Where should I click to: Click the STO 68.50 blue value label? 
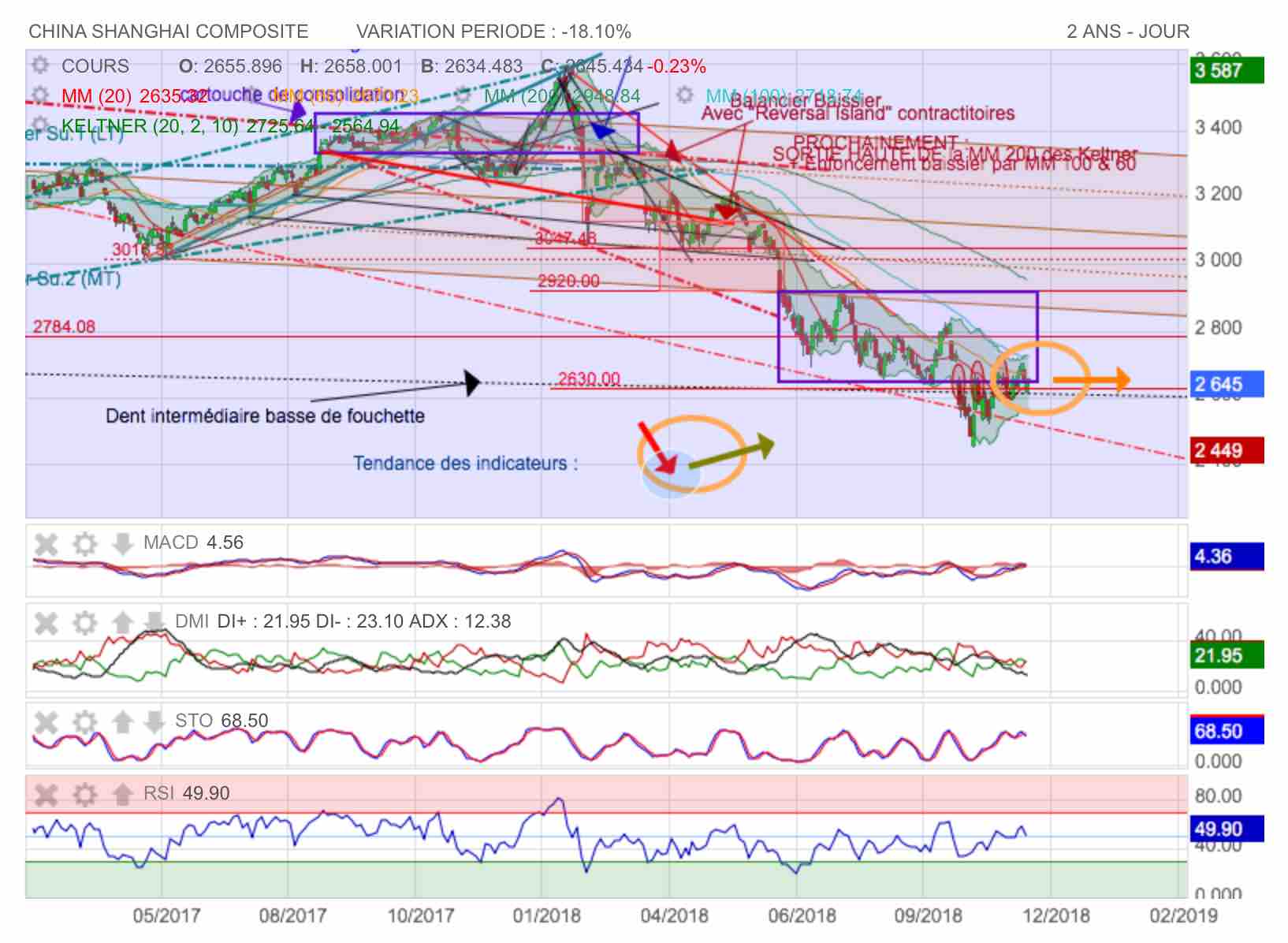(x=1227, y=731)
